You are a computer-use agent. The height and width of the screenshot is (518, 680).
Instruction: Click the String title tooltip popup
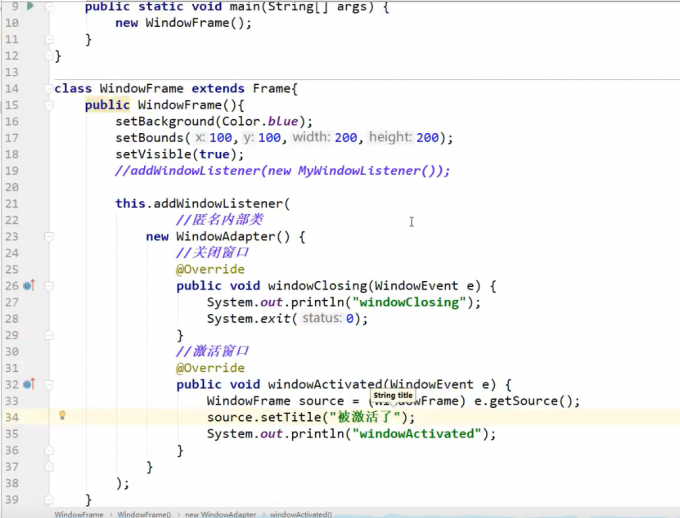coord(392,396)
